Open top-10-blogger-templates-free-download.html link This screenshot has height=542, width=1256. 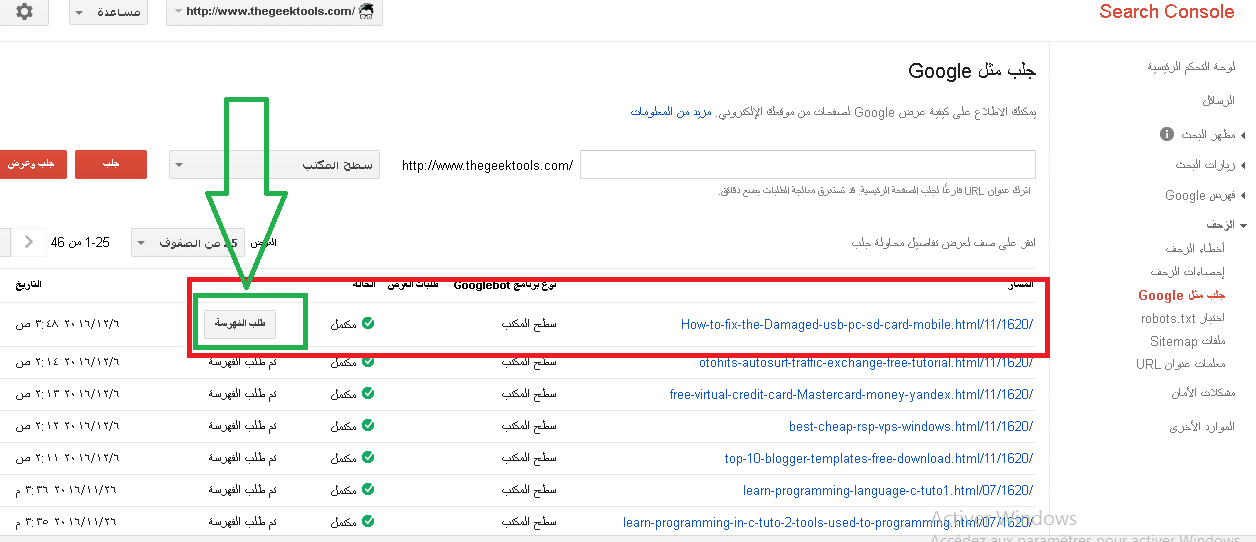879,458
